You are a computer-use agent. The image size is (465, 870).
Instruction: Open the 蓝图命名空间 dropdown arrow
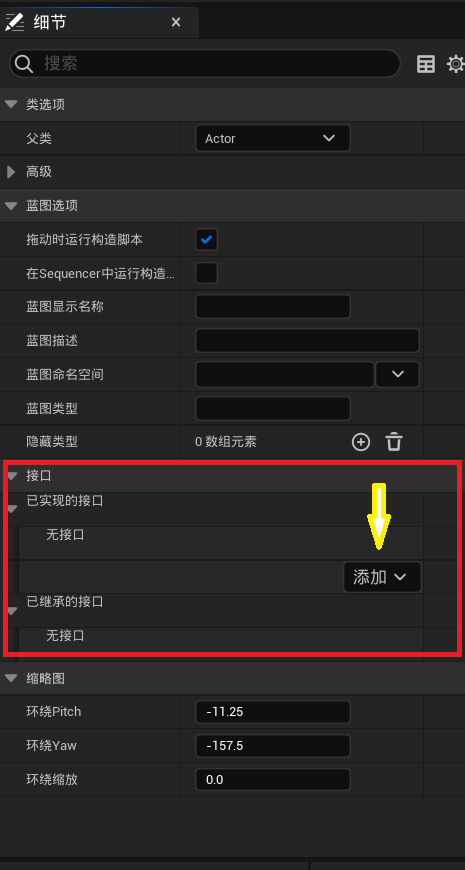tap(397, 375)
